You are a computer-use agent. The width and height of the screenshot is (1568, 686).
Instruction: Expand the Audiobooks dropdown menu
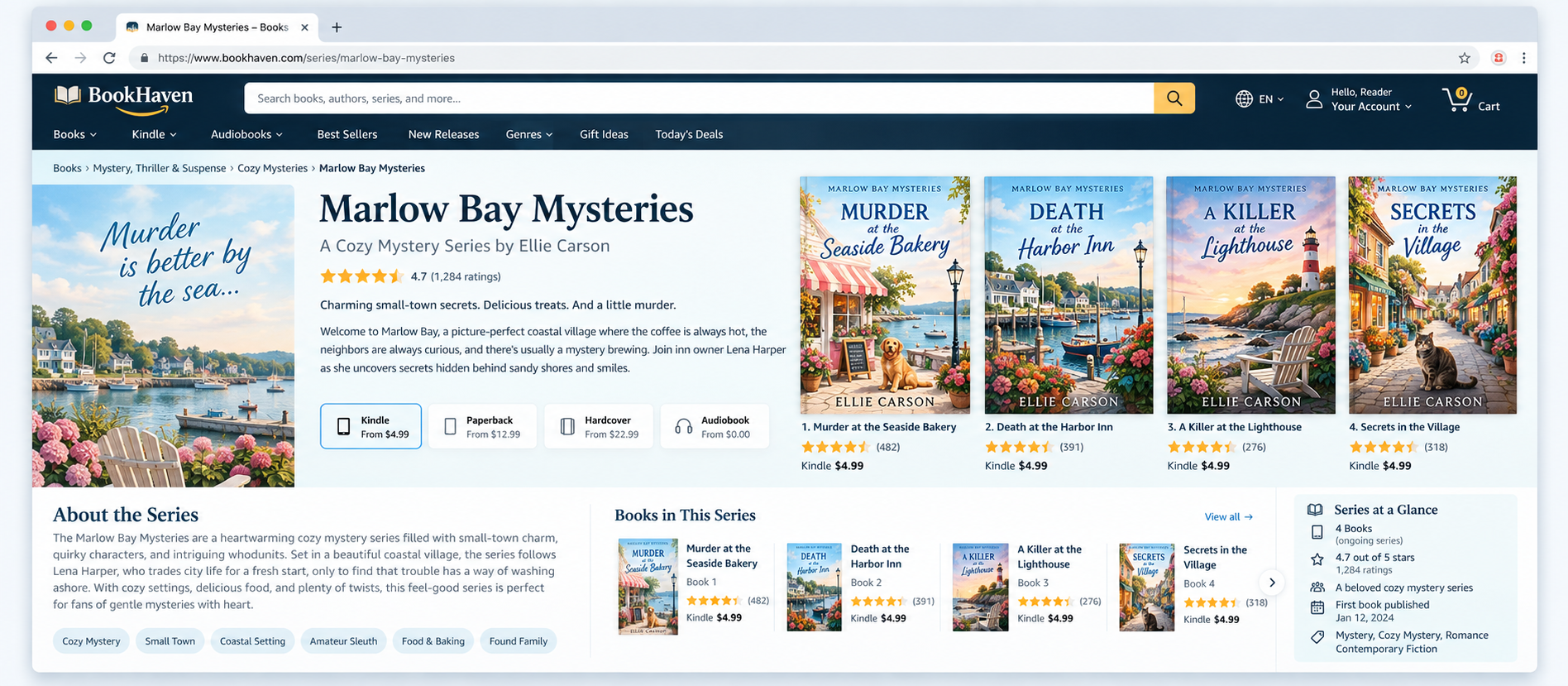pyautogui.click(x=247, y=134)
